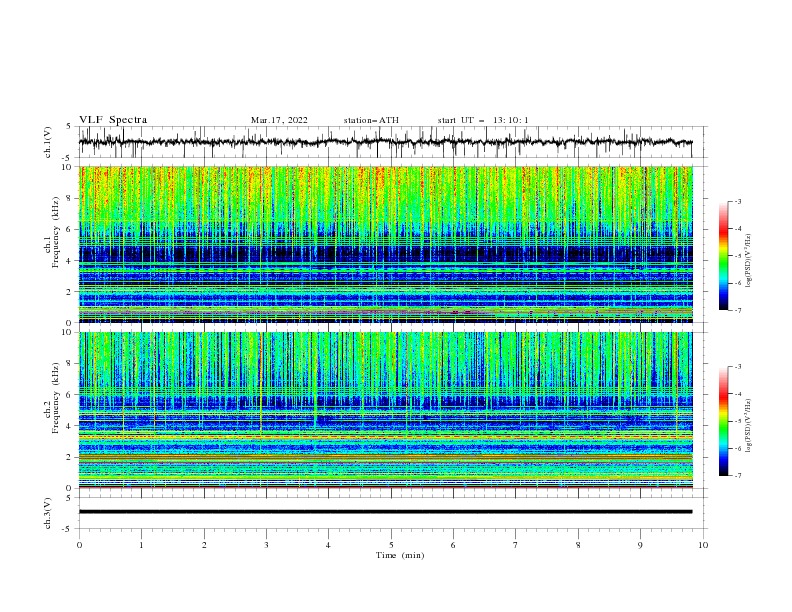This screenshot has width=792, height=612.
Task: Click the log(PSD) label beside ch.1 colorbar
Action: tap(749, 261)
